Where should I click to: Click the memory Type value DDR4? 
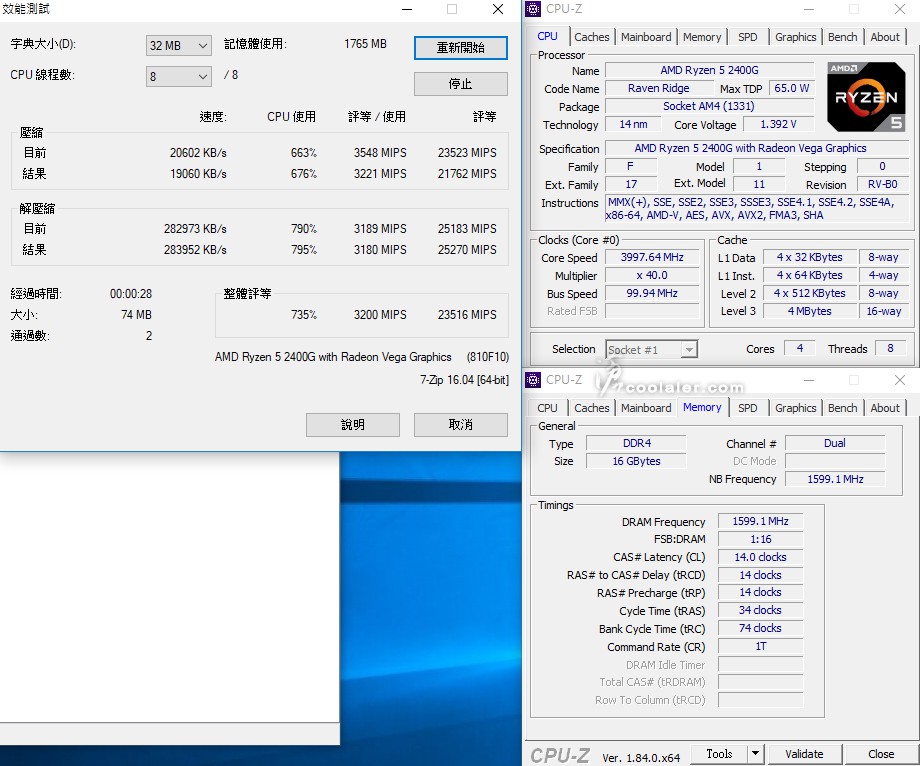point(637,443)
